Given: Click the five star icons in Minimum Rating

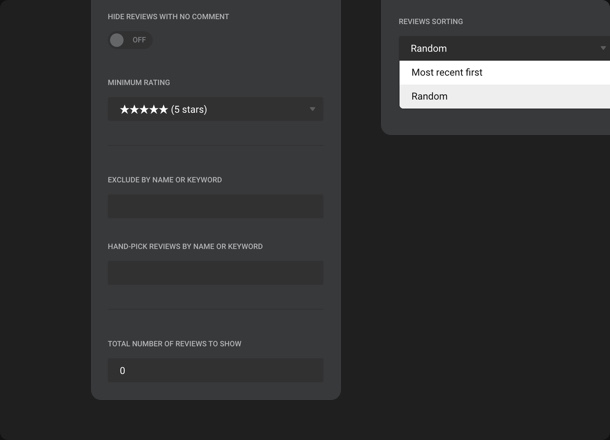Looking at the screenshot, I should point(144,109).
